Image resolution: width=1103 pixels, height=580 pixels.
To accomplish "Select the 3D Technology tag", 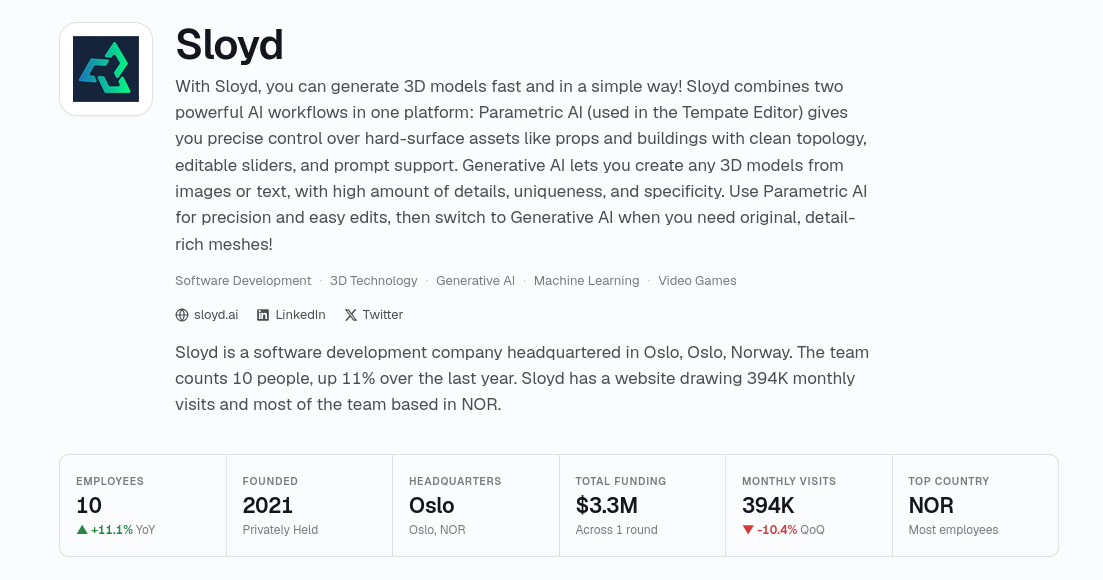I will tap(374, 281).
